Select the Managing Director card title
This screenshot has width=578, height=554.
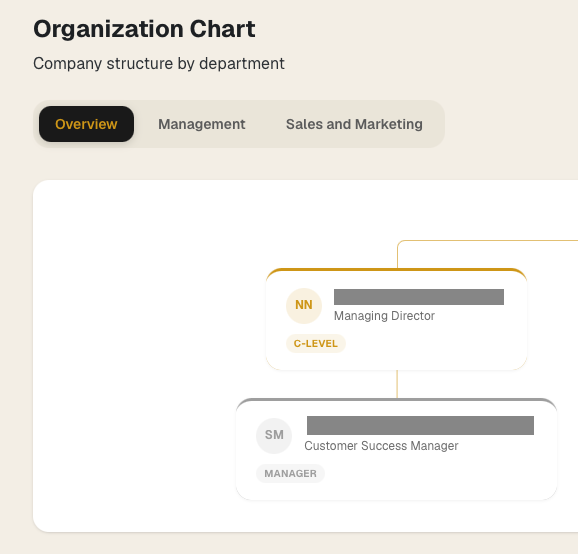[x=384, y=316]
